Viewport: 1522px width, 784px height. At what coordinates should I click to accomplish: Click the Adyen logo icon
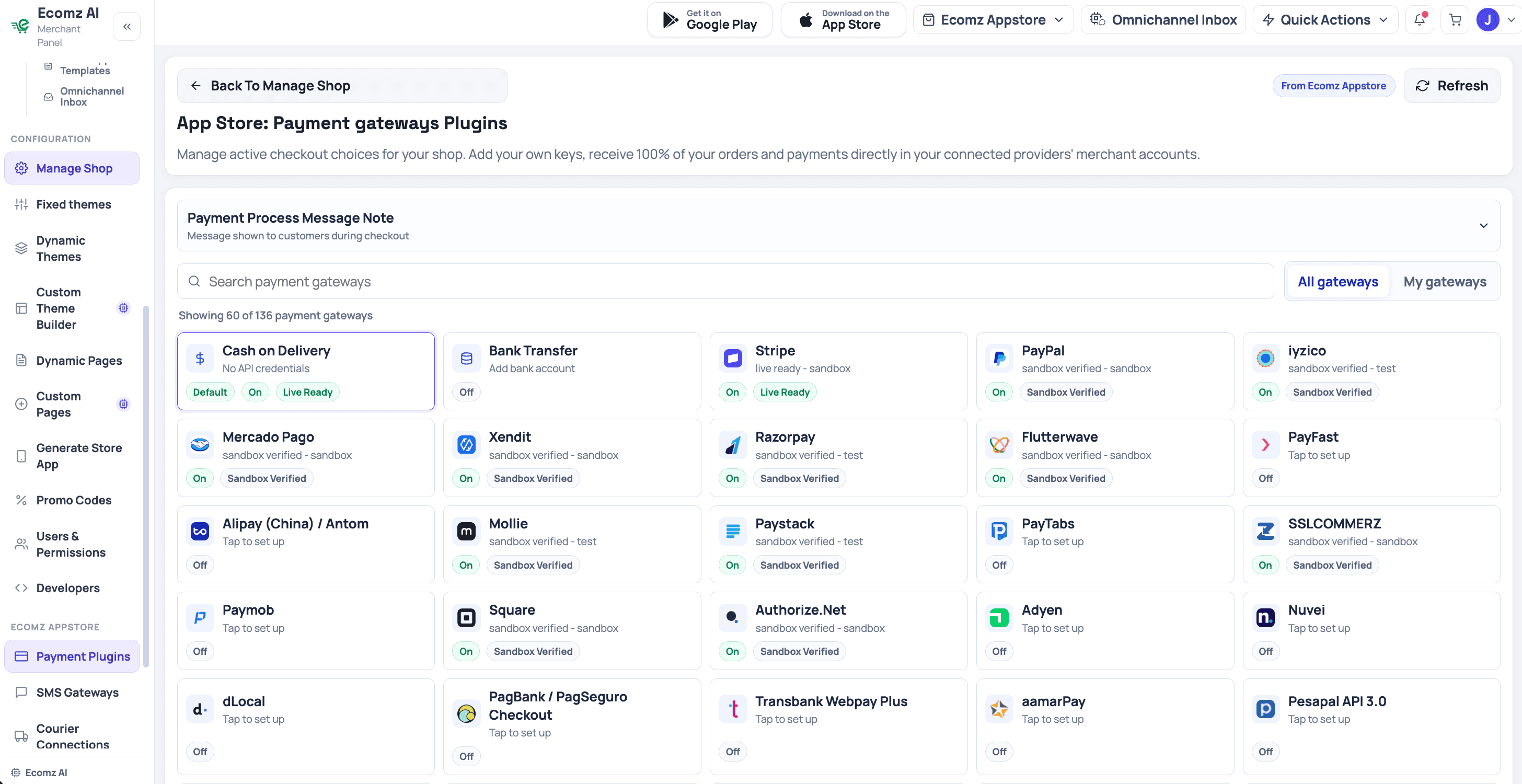pyautogui.click(x=999, y=618)
